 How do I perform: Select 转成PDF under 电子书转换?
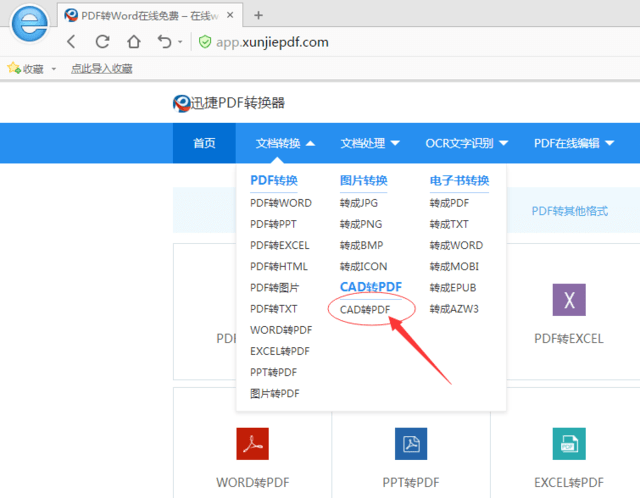pos(449,203)
